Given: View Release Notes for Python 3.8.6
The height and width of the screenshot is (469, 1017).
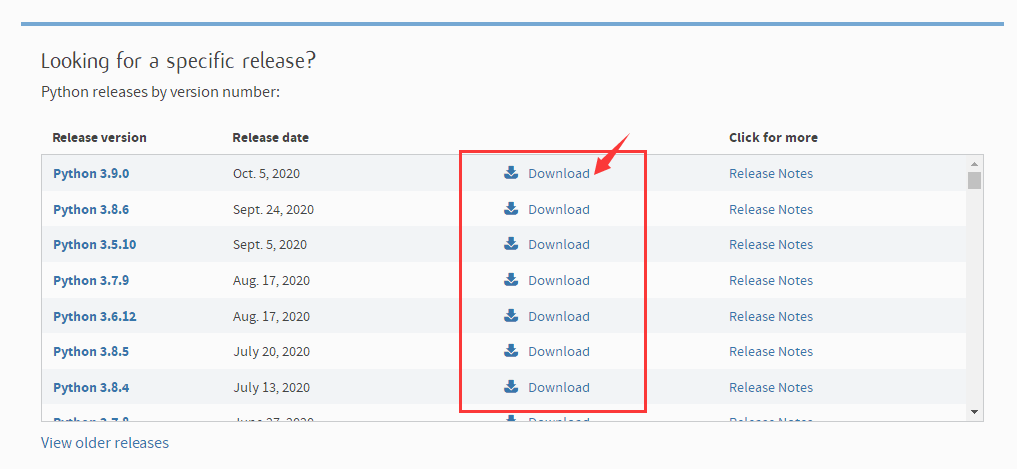Looking at the screenshot, I should [771, 210].
